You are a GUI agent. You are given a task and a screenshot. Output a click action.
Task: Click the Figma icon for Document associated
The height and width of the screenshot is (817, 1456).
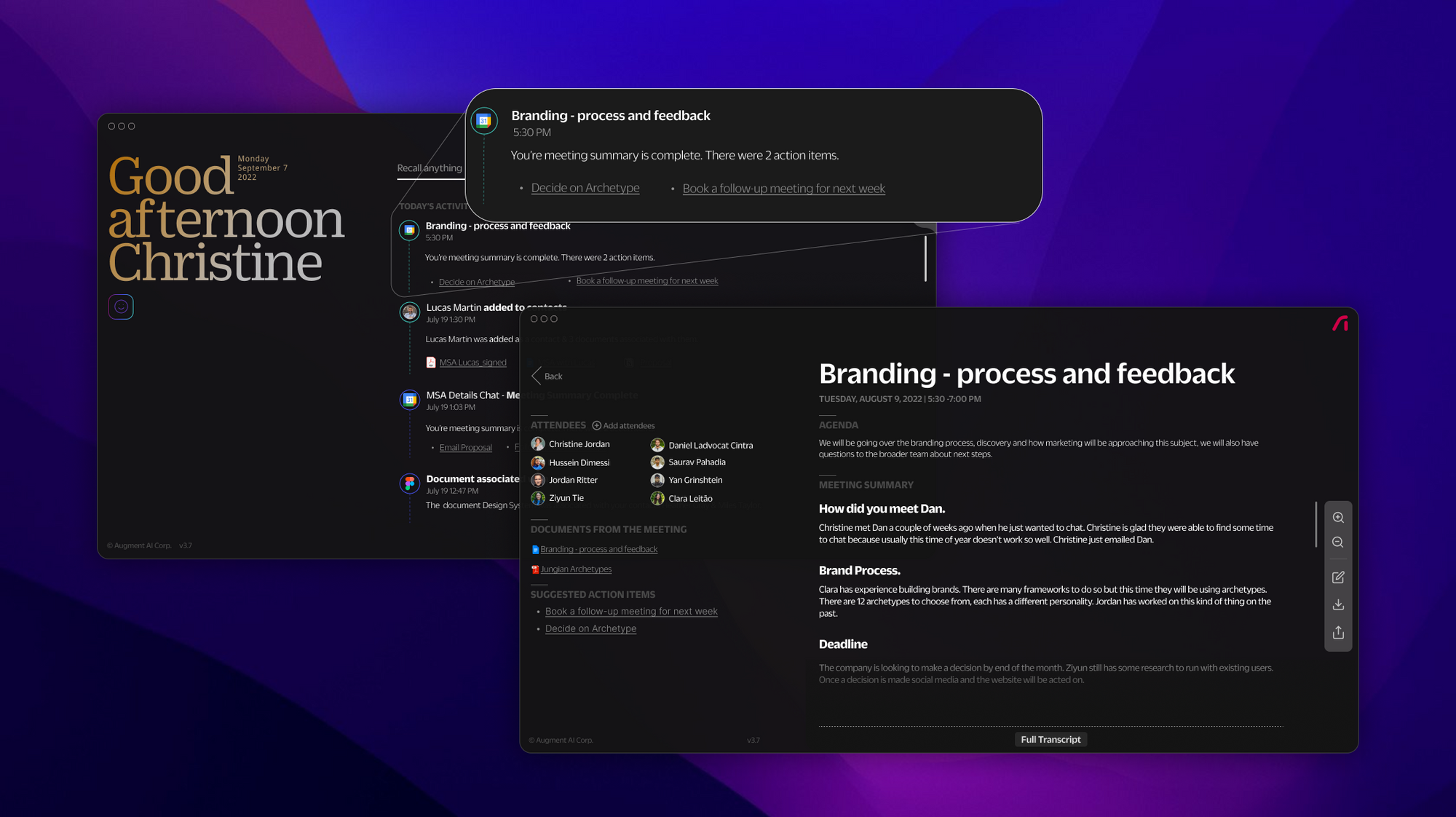[x=410, y=483]
